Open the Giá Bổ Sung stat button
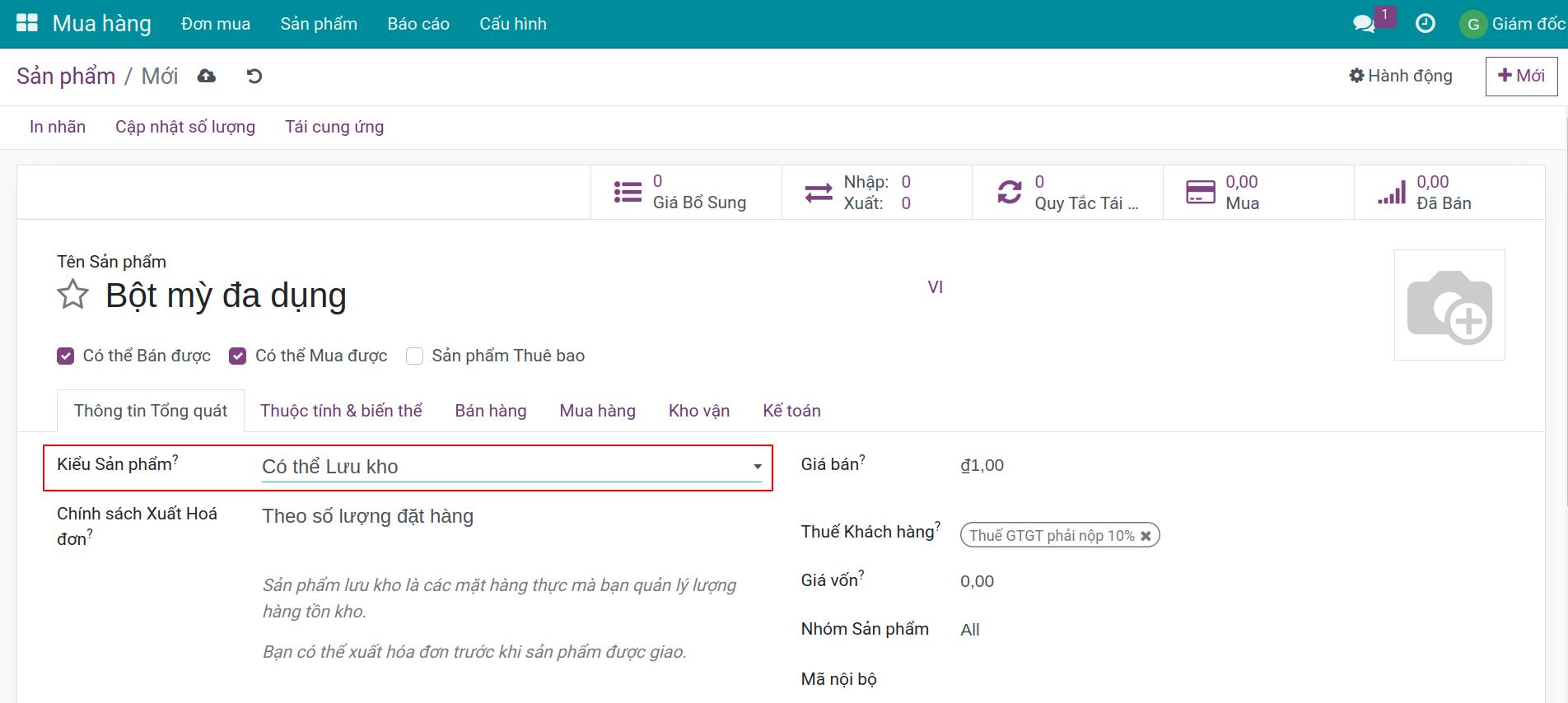This screenshot has height=703, width=1568. pyautogui.click(x=686, y=192)
